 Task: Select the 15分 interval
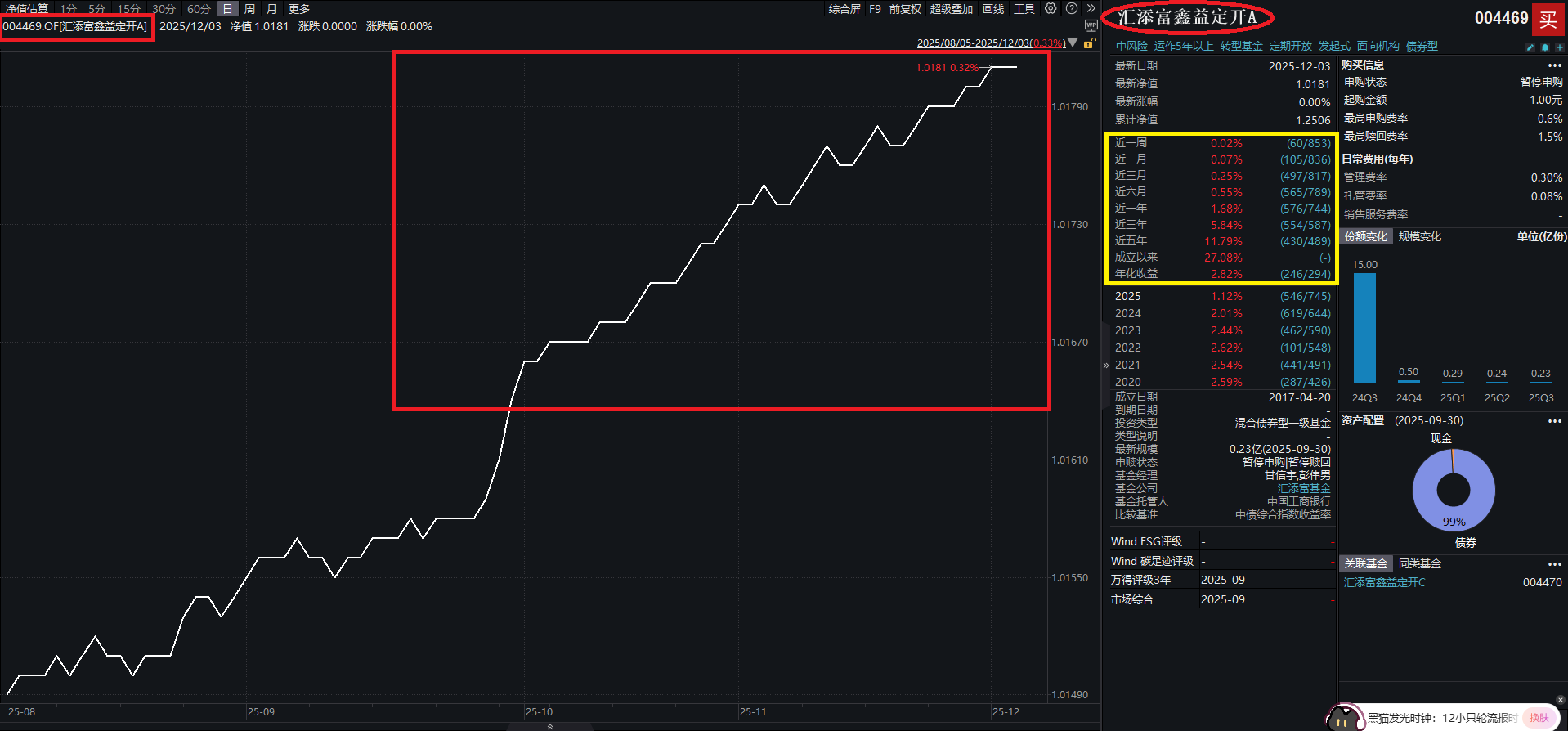(x=128, y=9)
